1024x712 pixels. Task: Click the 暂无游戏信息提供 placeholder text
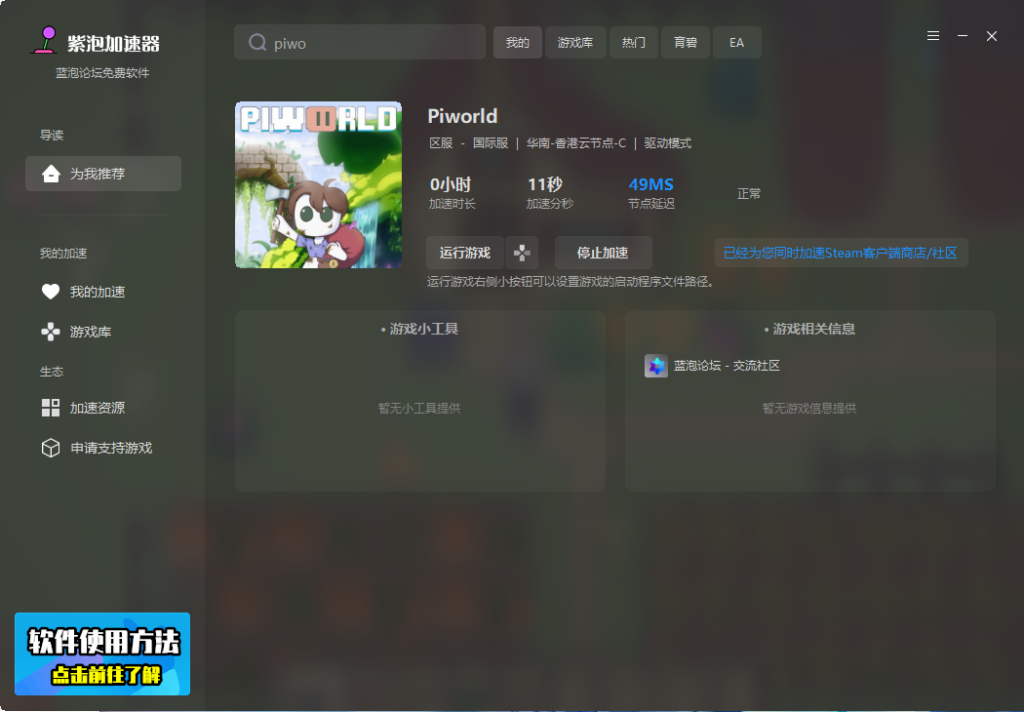coord(809,408)
